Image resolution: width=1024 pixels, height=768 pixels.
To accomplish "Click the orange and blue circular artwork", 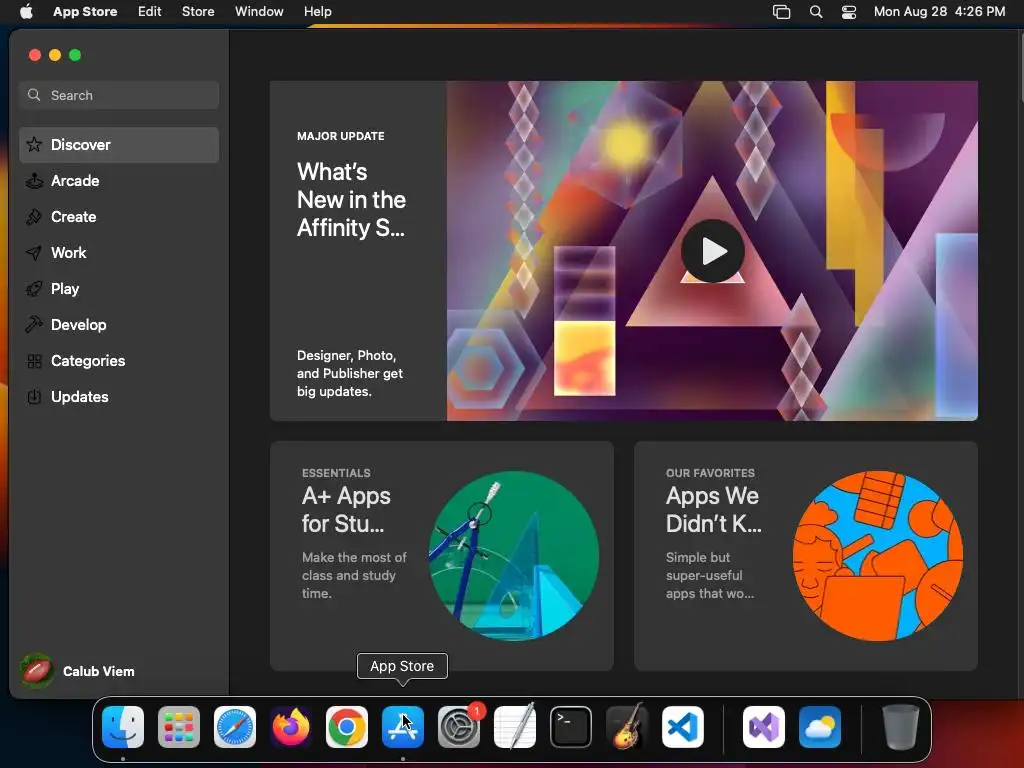I will [x=878, y=556].
